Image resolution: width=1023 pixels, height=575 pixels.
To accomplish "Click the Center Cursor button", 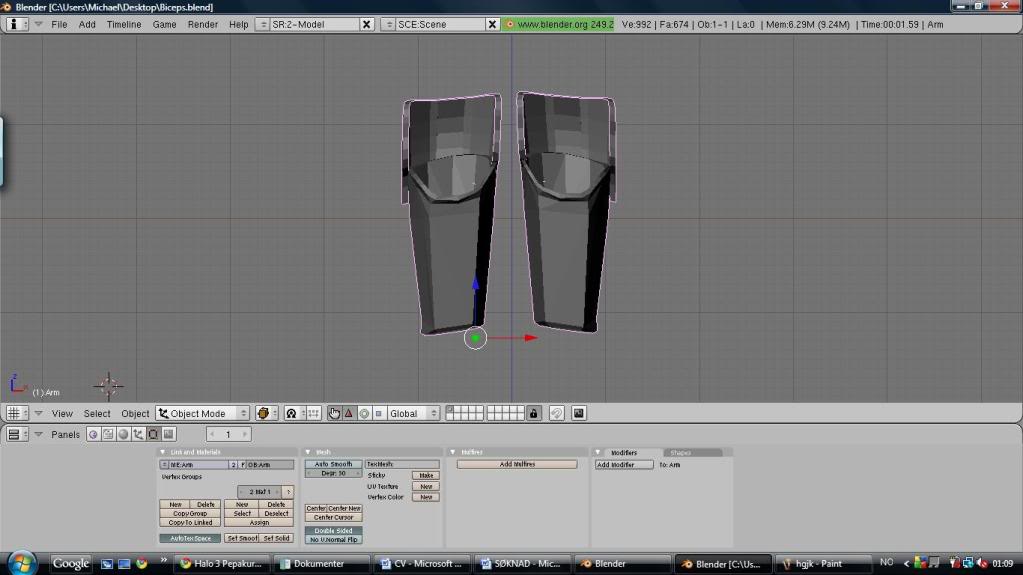I will (333, 517).
